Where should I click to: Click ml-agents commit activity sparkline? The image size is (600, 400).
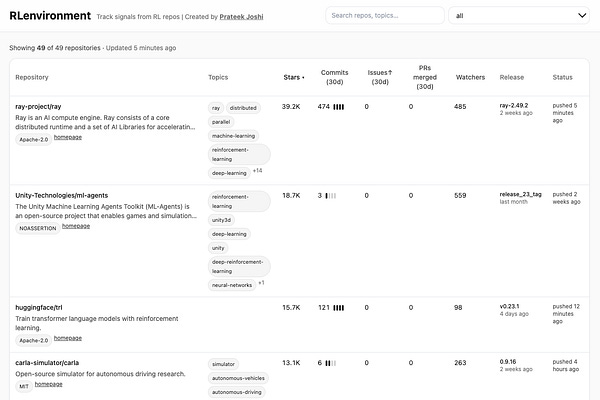click(331, 196)
